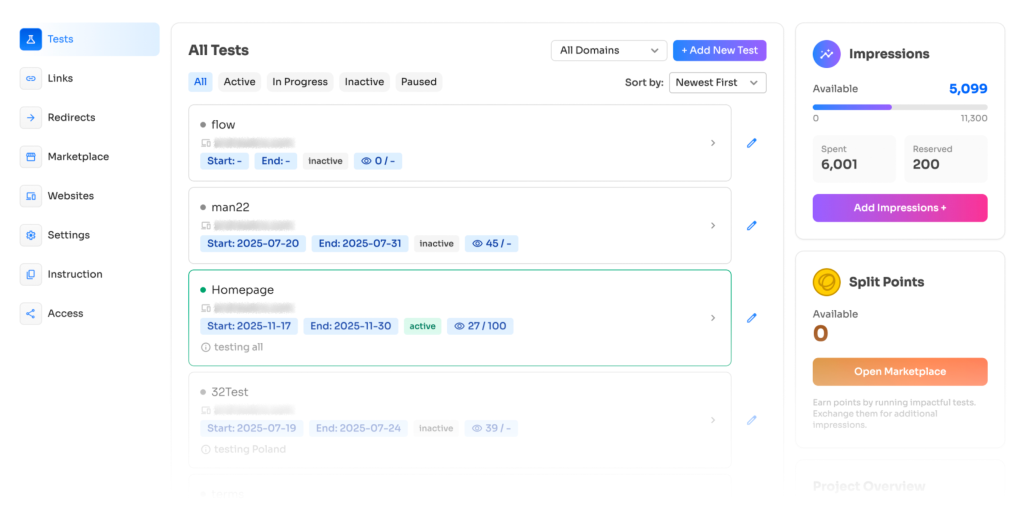Expand the Homepage test row chevron

click(x=713, y=318)
